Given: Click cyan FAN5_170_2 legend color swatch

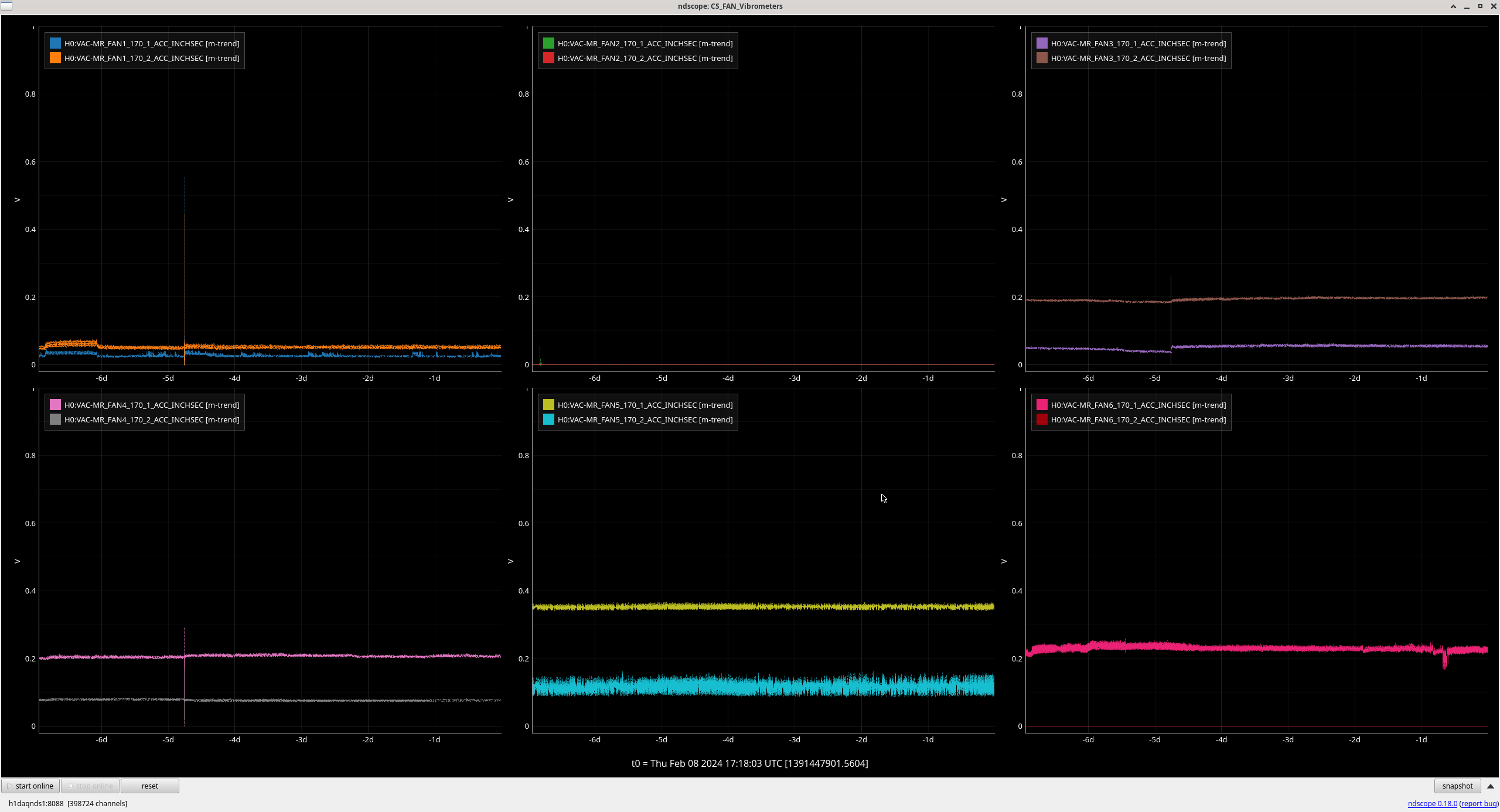Looking at the screenshot, I should pos(548,419).
